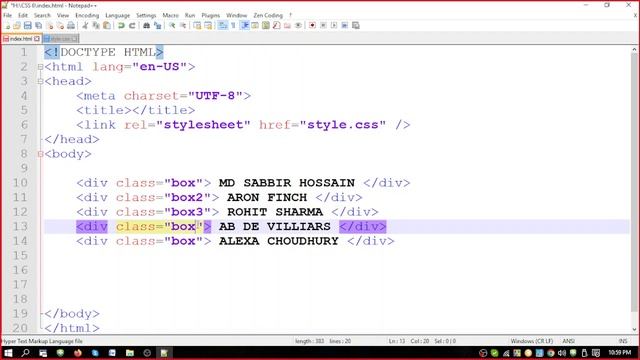Open the Search menu
Image resolution: width=640 pixels, height=360 pixels.
[42, 15]
